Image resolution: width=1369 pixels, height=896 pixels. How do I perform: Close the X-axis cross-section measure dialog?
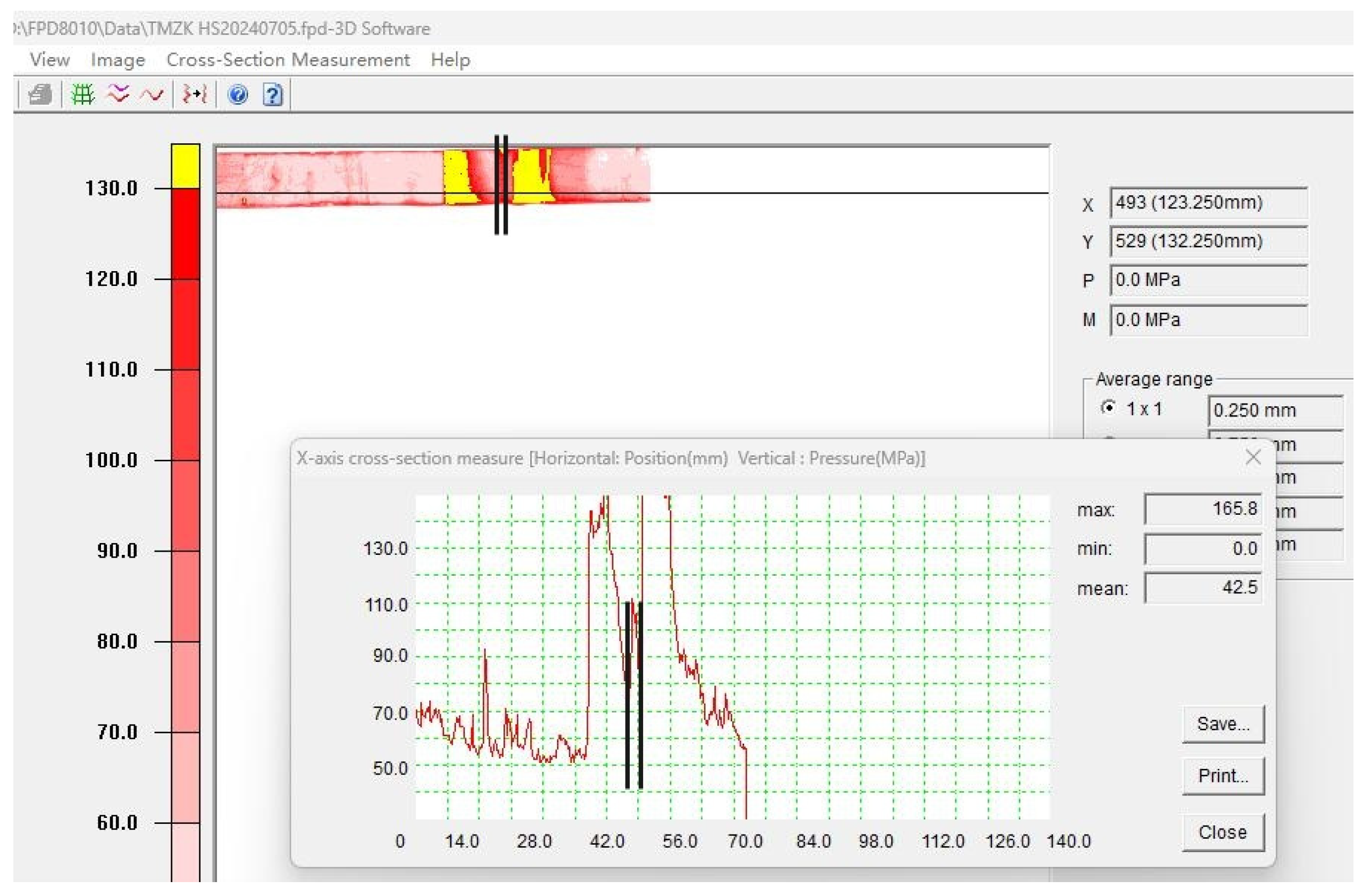1252,458
